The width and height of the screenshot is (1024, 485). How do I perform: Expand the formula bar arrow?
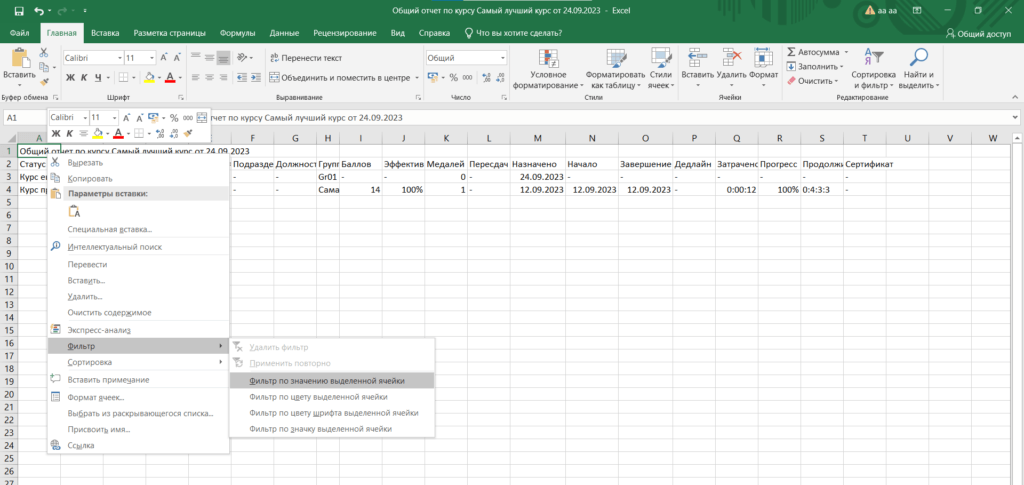(1014, 118)
